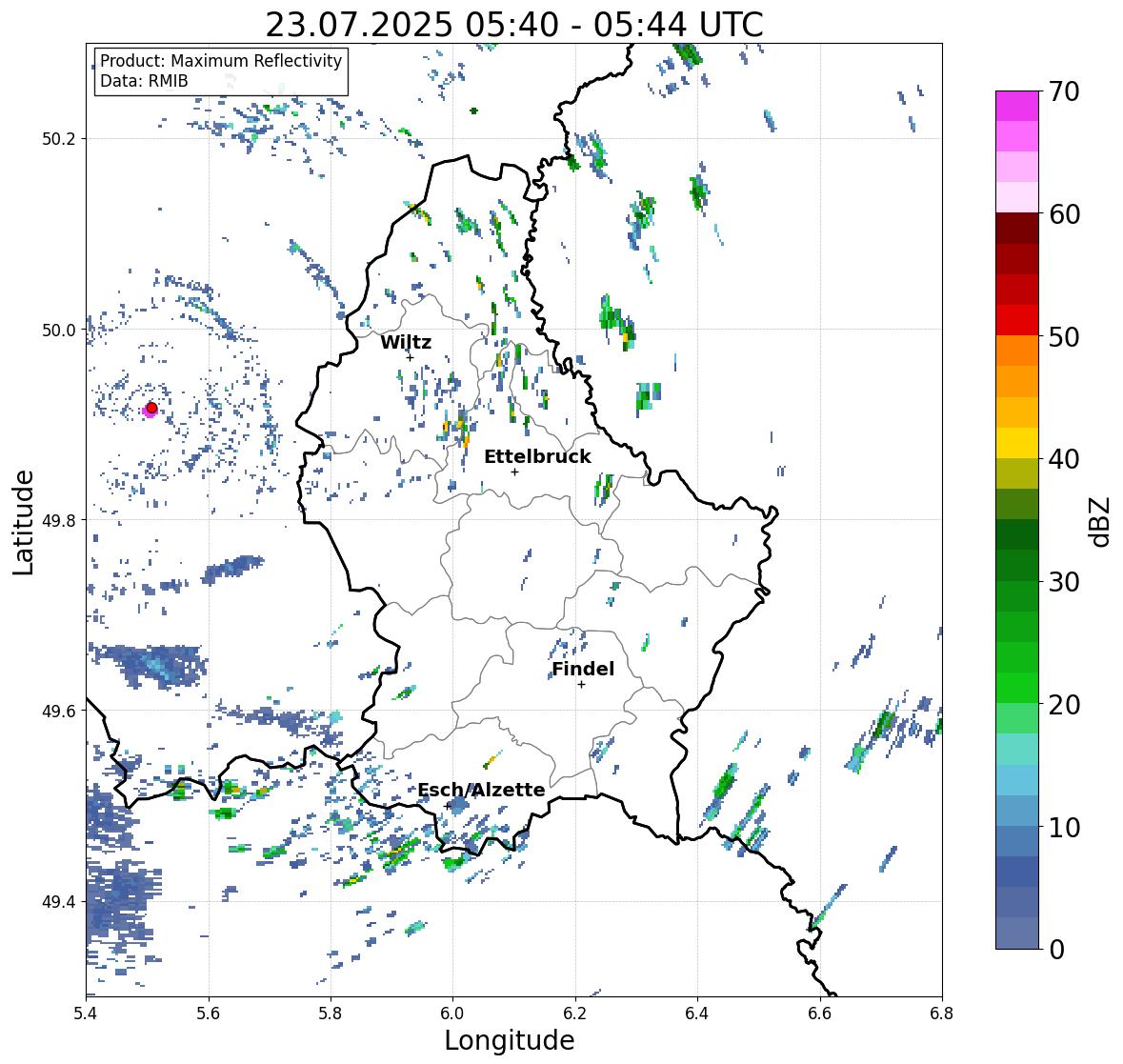Click the bright green colorbar segment above 20

(x=1017, y=688)
